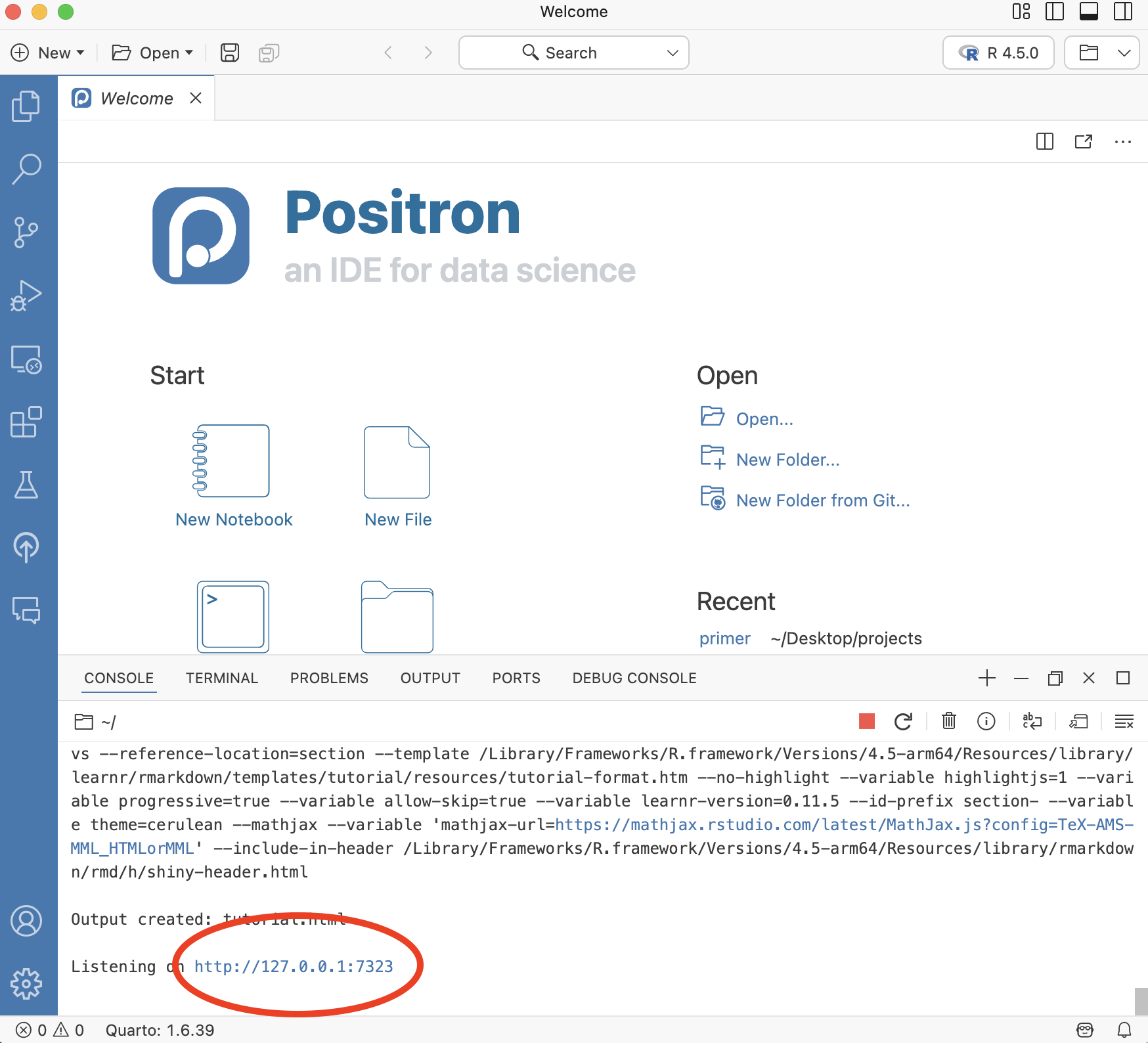Open the Explorer view in activity bar
1148x1043 pixels.
click(x=26, y=106)
